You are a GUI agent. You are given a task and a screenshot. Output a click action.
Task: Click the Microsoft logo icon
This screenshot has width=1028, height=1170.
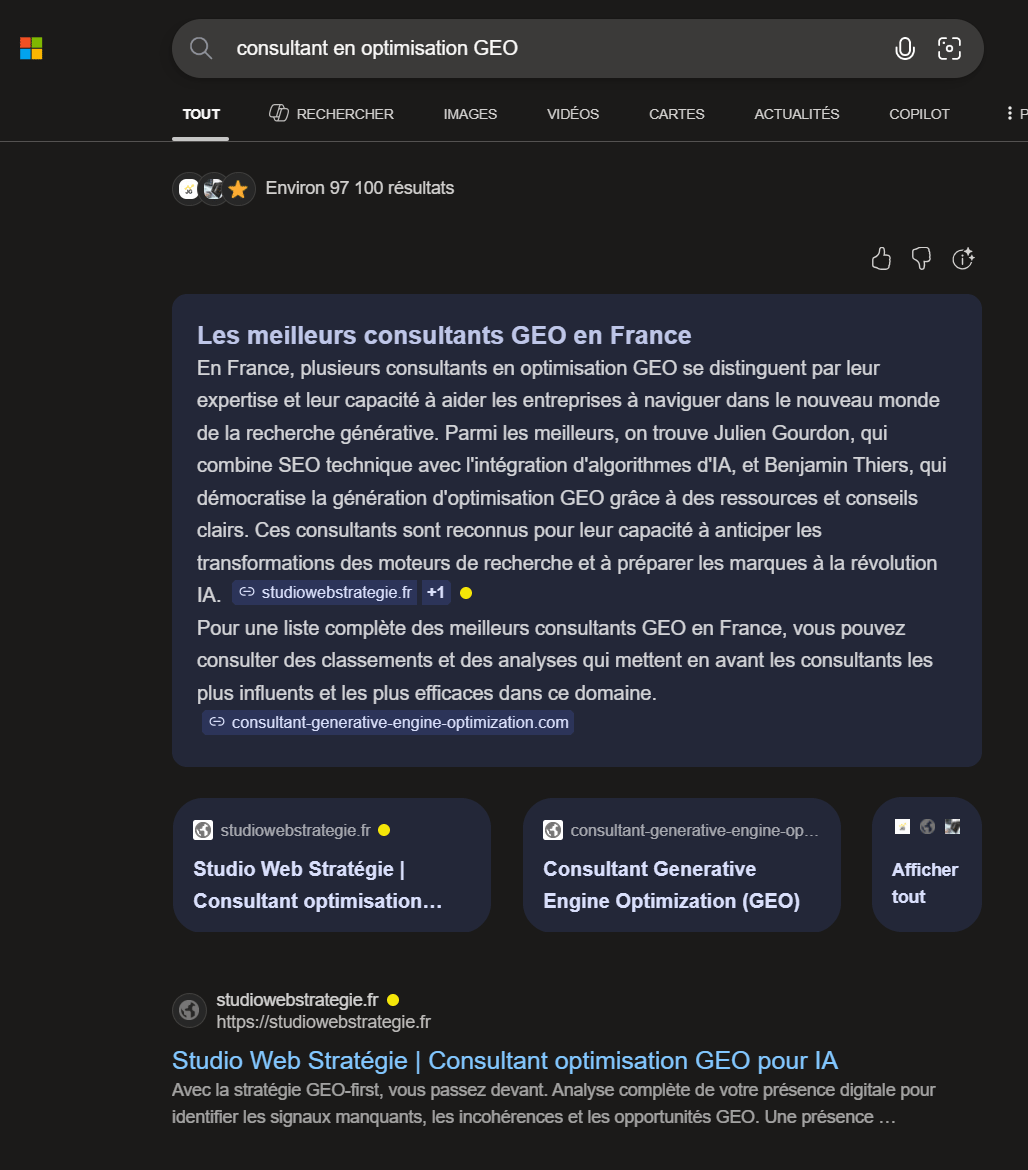tap(31, 48)
